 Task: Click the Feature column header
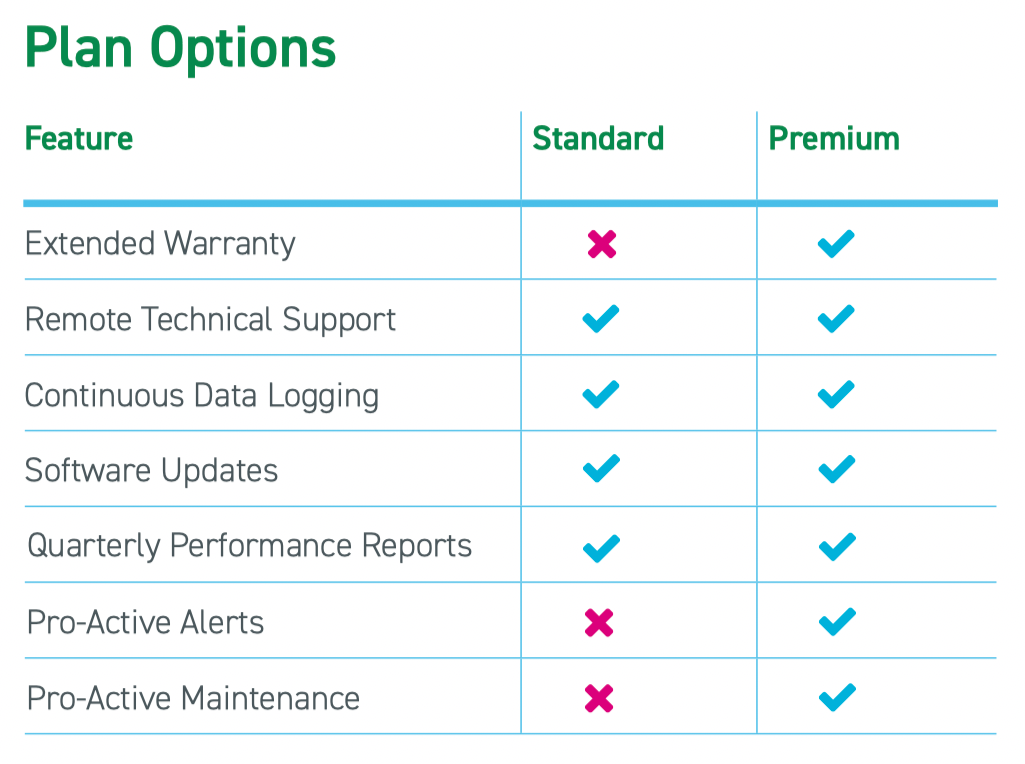tap(79, 139)
